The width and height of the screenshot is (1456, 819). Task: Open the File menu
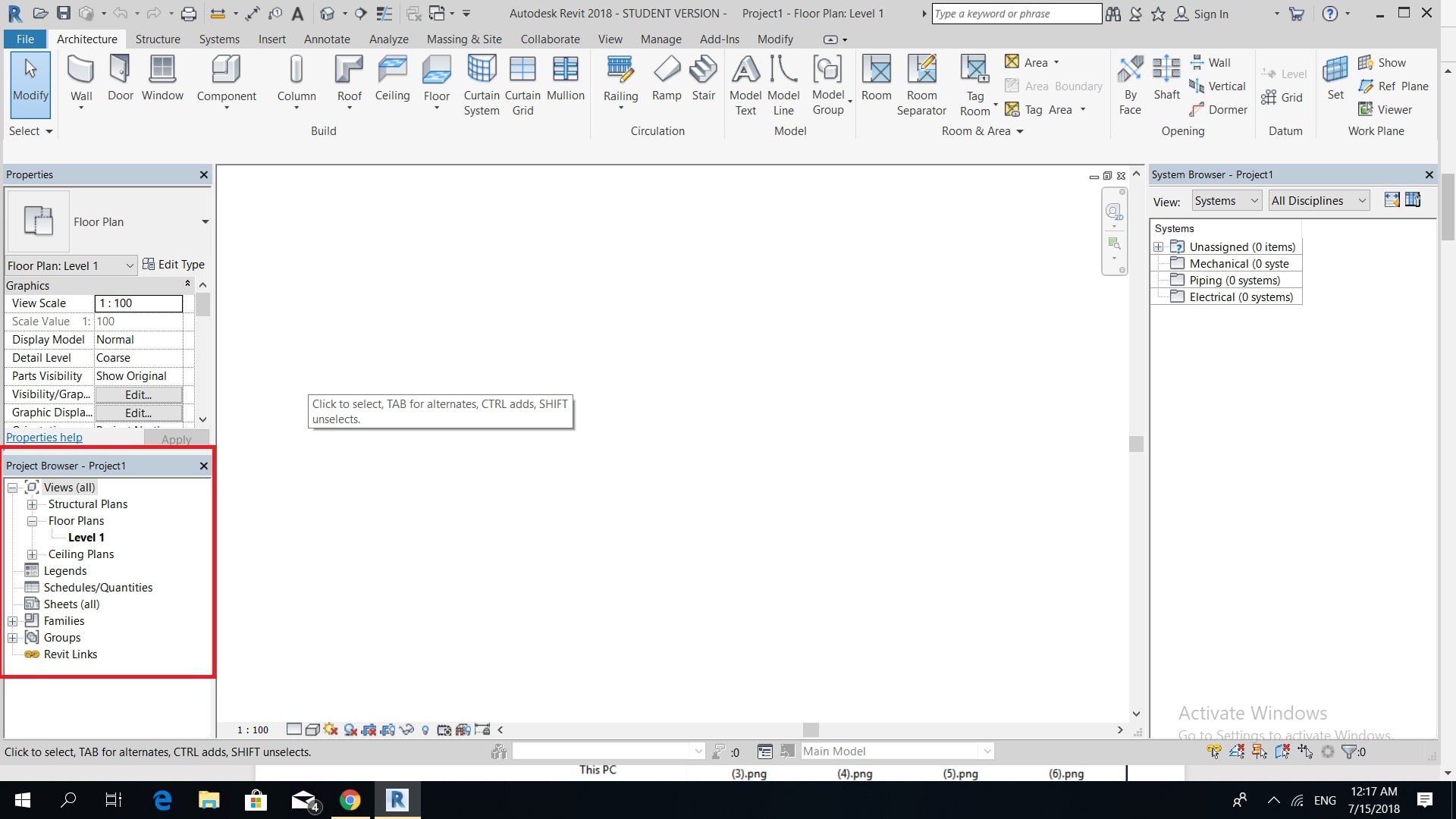pyautogui.click(x=24, y=39)
